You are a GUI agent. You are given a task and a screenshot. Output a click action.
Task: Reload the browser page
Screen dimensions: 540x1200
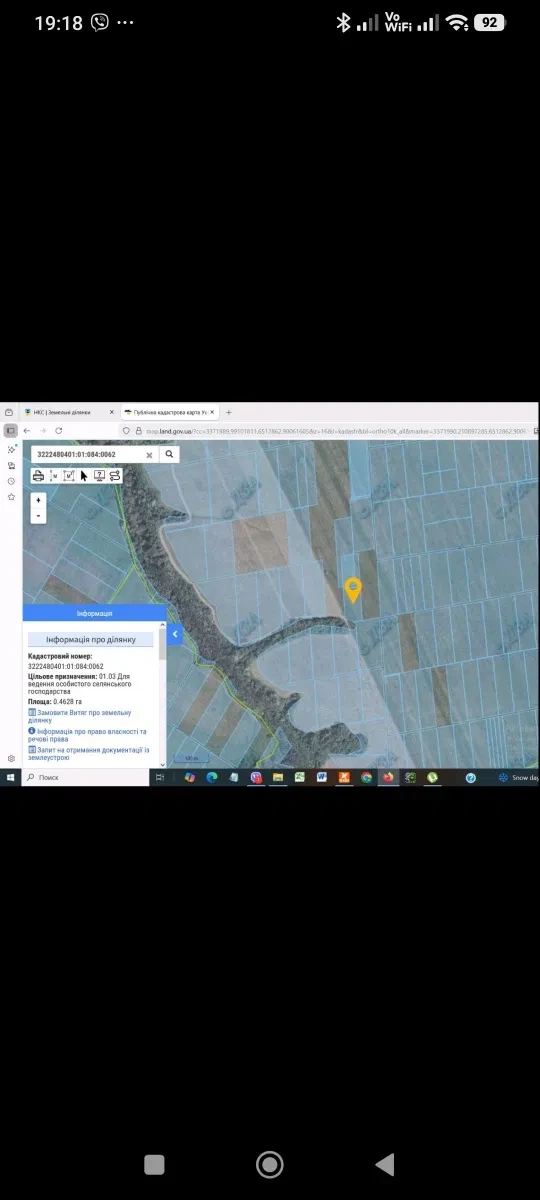pos(58,431)
